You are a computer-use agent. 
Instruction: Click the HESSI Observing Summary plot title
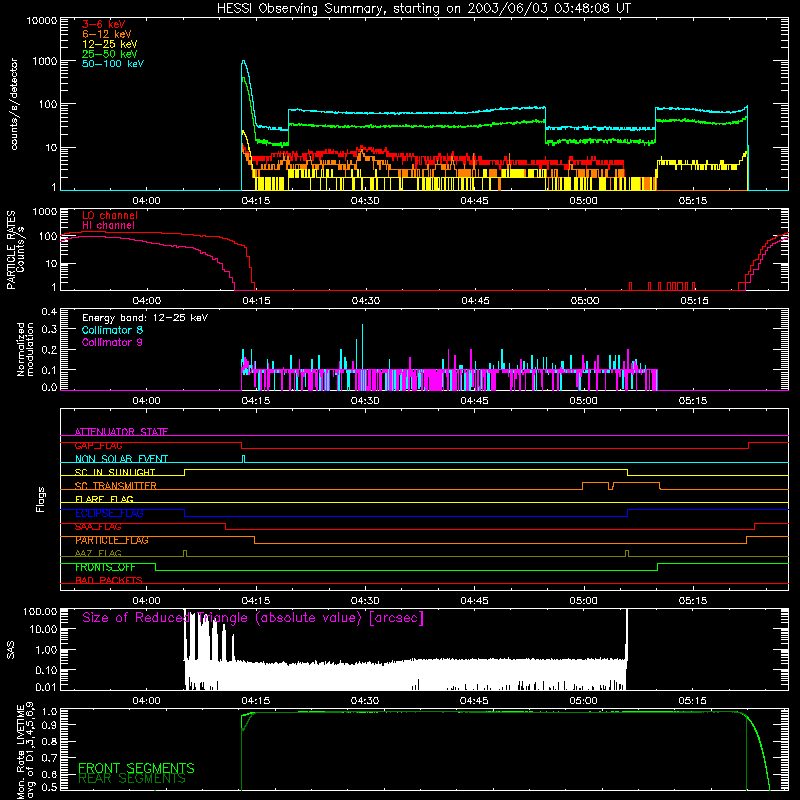[x=423, y=8]
